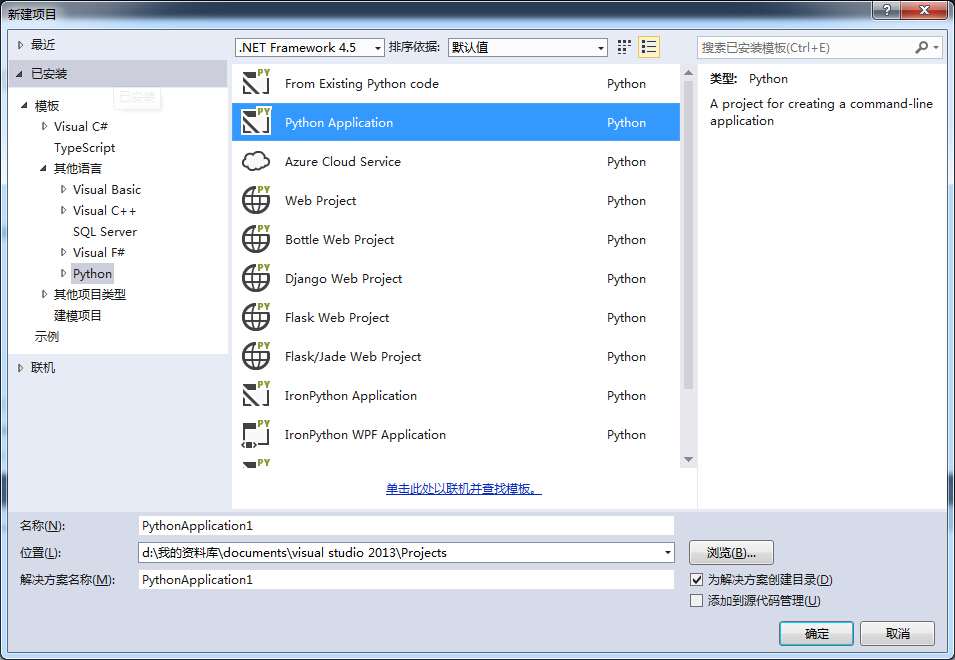This screenshot has width=955, height=660.
Task: Click the 取消 button
Action: click(x=897, y=633)
